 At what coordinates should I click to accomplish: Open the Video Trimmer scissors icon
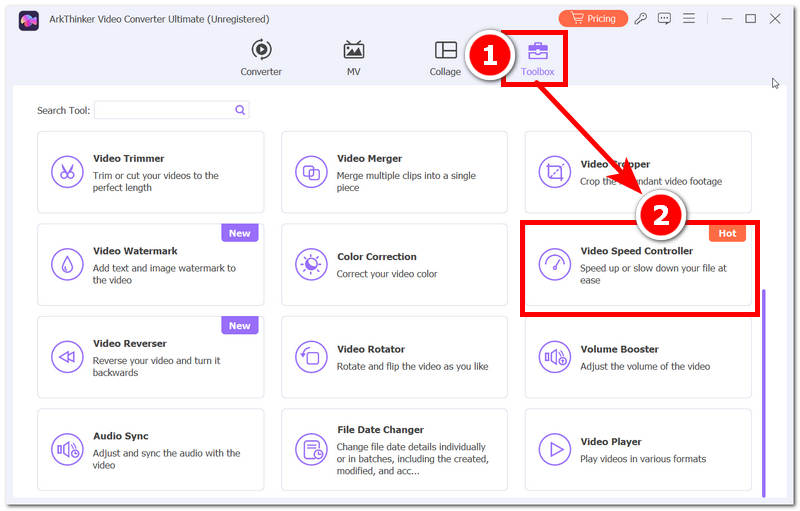(67, 172)
